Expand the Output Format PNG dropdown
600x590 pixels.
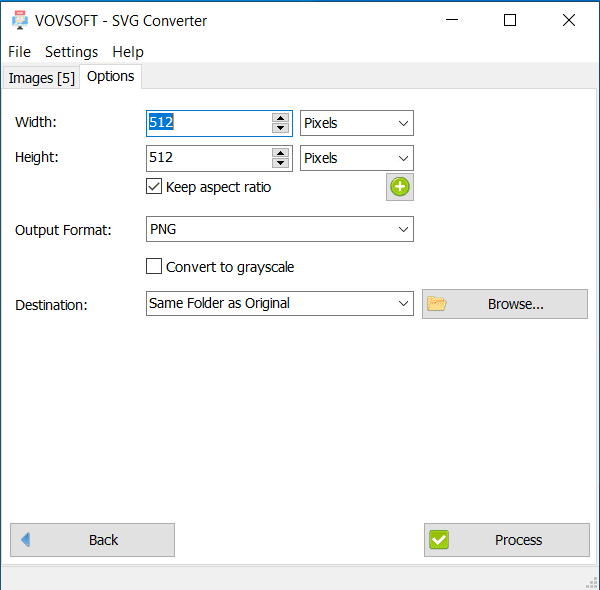click(280, 229)
